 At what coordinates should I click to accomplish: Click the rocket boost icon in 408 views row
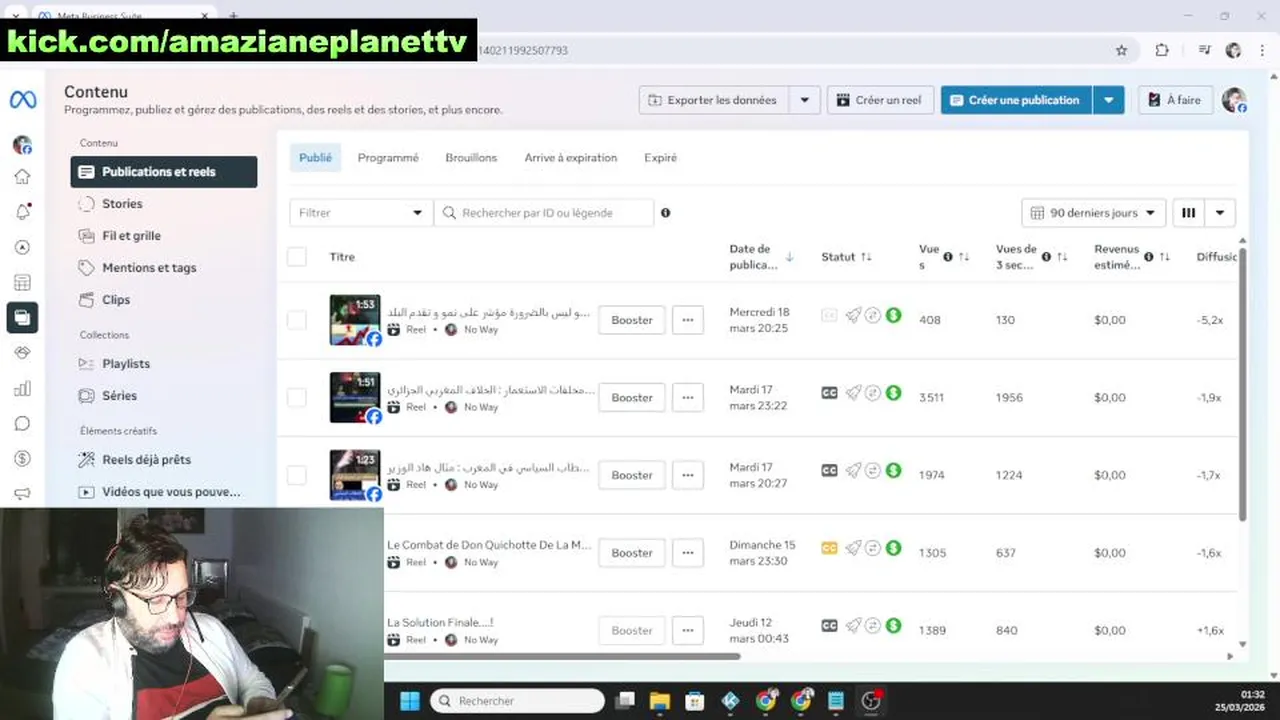click(853, 315)
